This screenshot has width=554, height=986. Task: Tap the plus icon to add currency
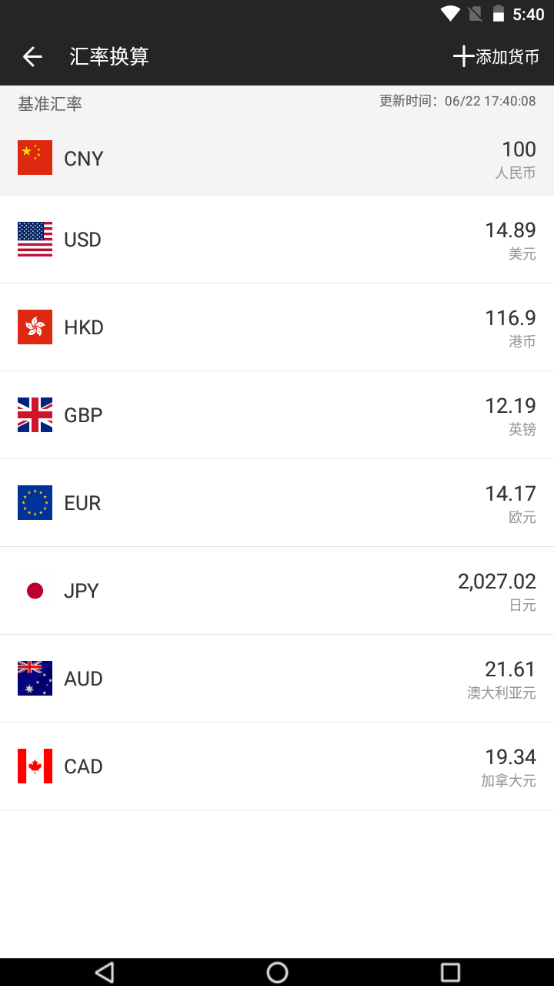pos(463,57)
